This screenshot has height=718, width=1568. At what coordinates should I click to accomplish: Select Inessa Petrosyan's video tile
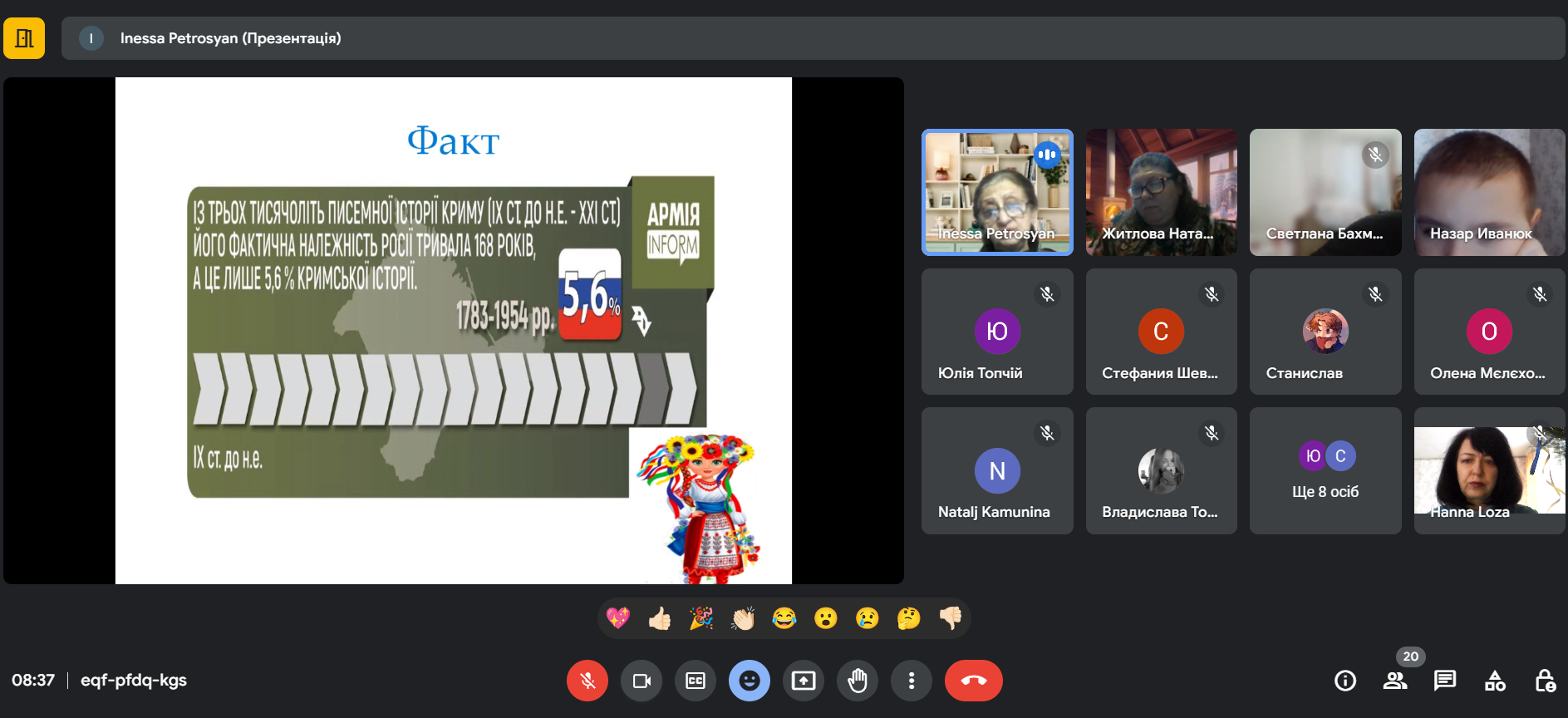point(997,192)
